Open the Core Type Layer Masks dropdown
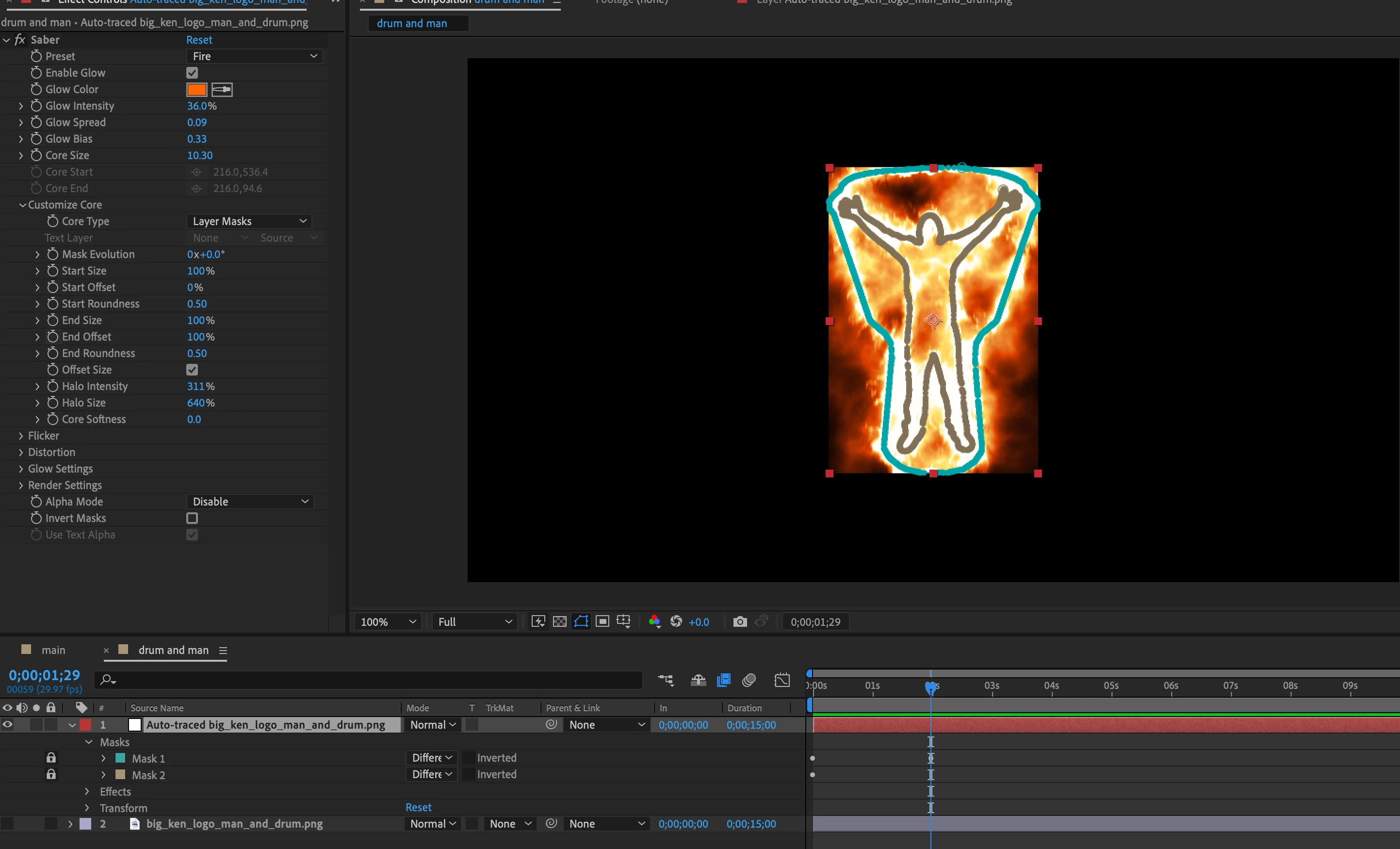 pos(249,221)
